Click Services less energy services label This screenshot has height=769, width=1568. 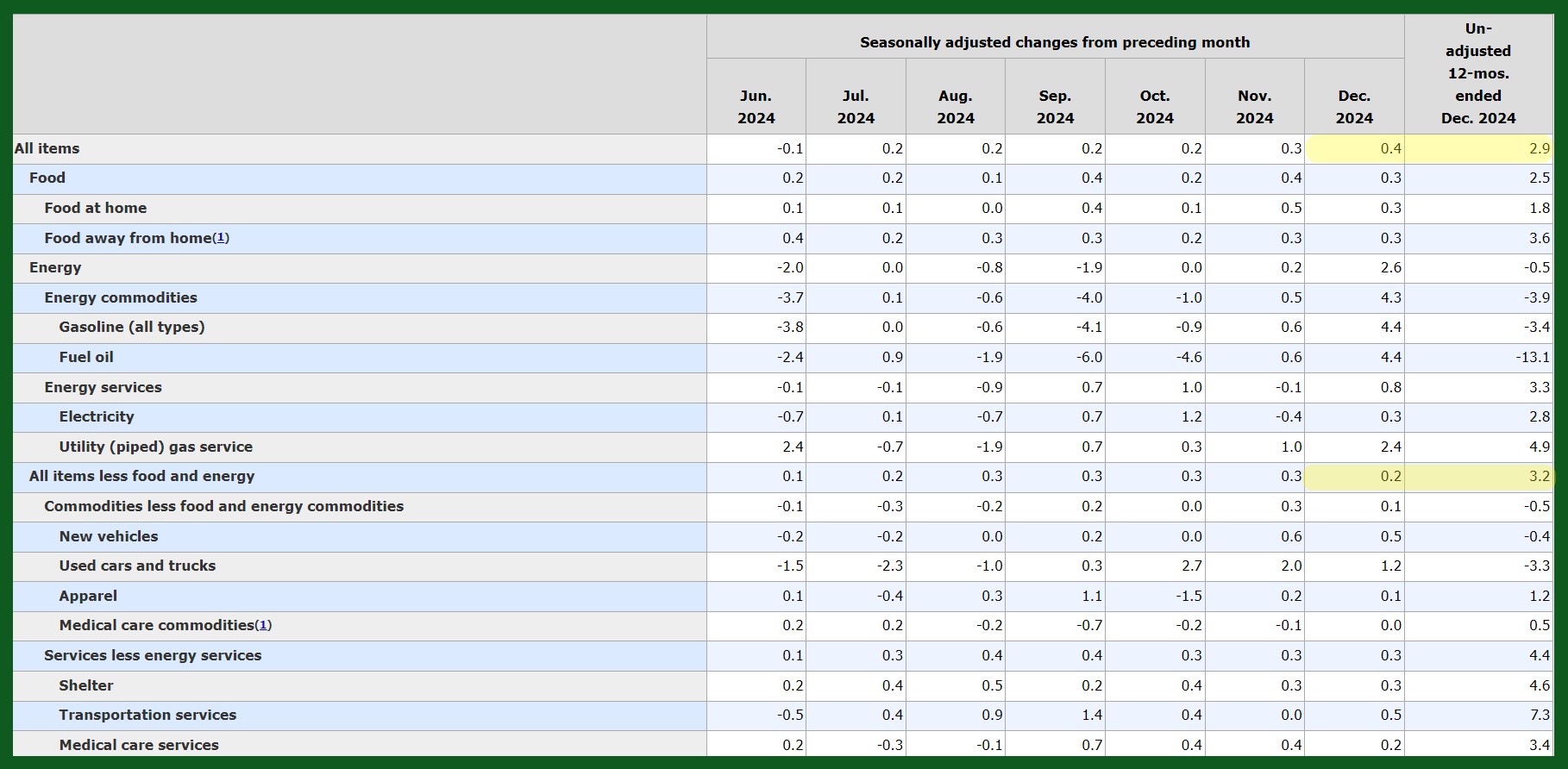click(153, 655)
